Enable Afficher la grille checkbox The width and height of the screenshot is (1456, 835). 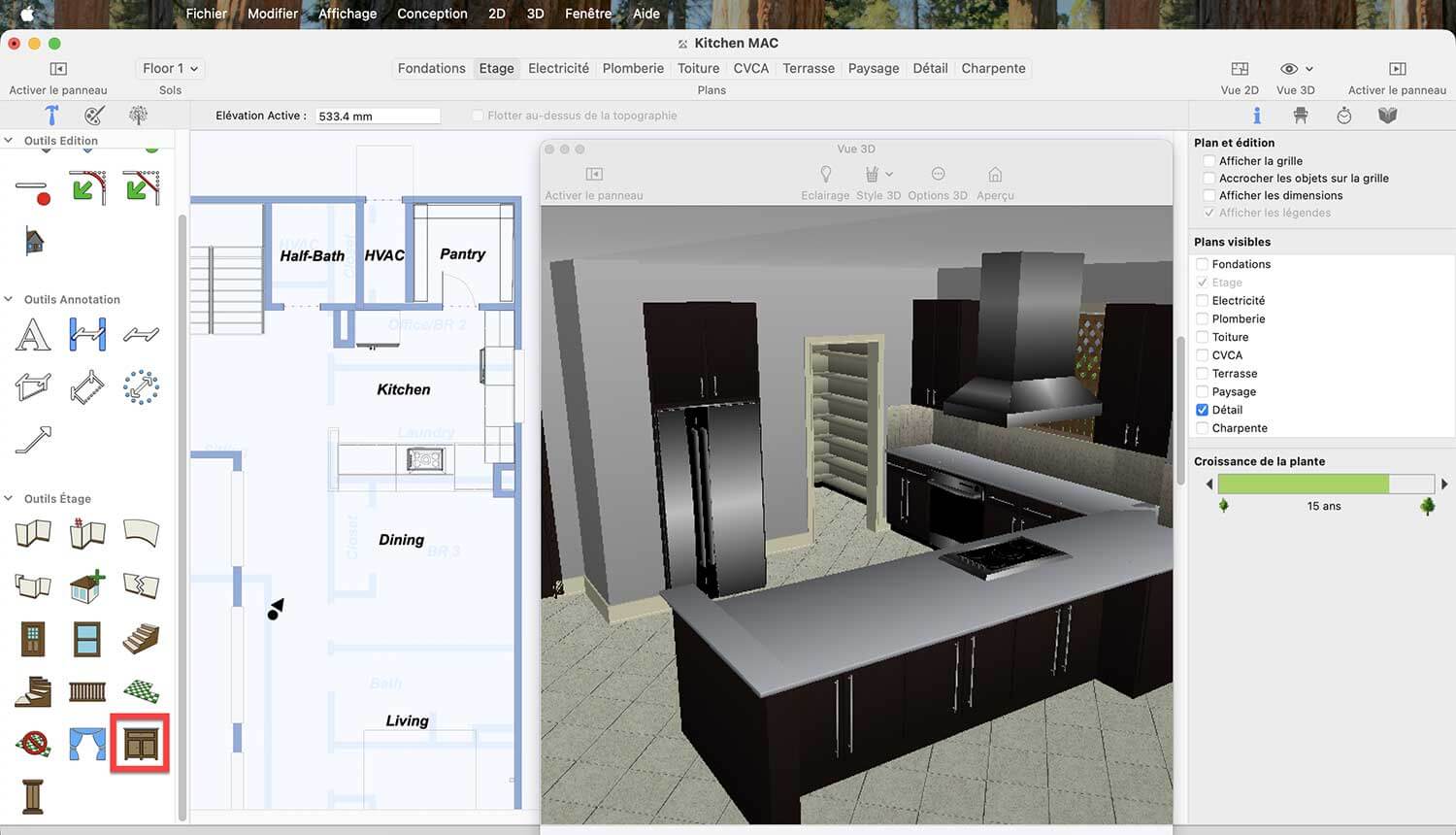(1208, 161)
